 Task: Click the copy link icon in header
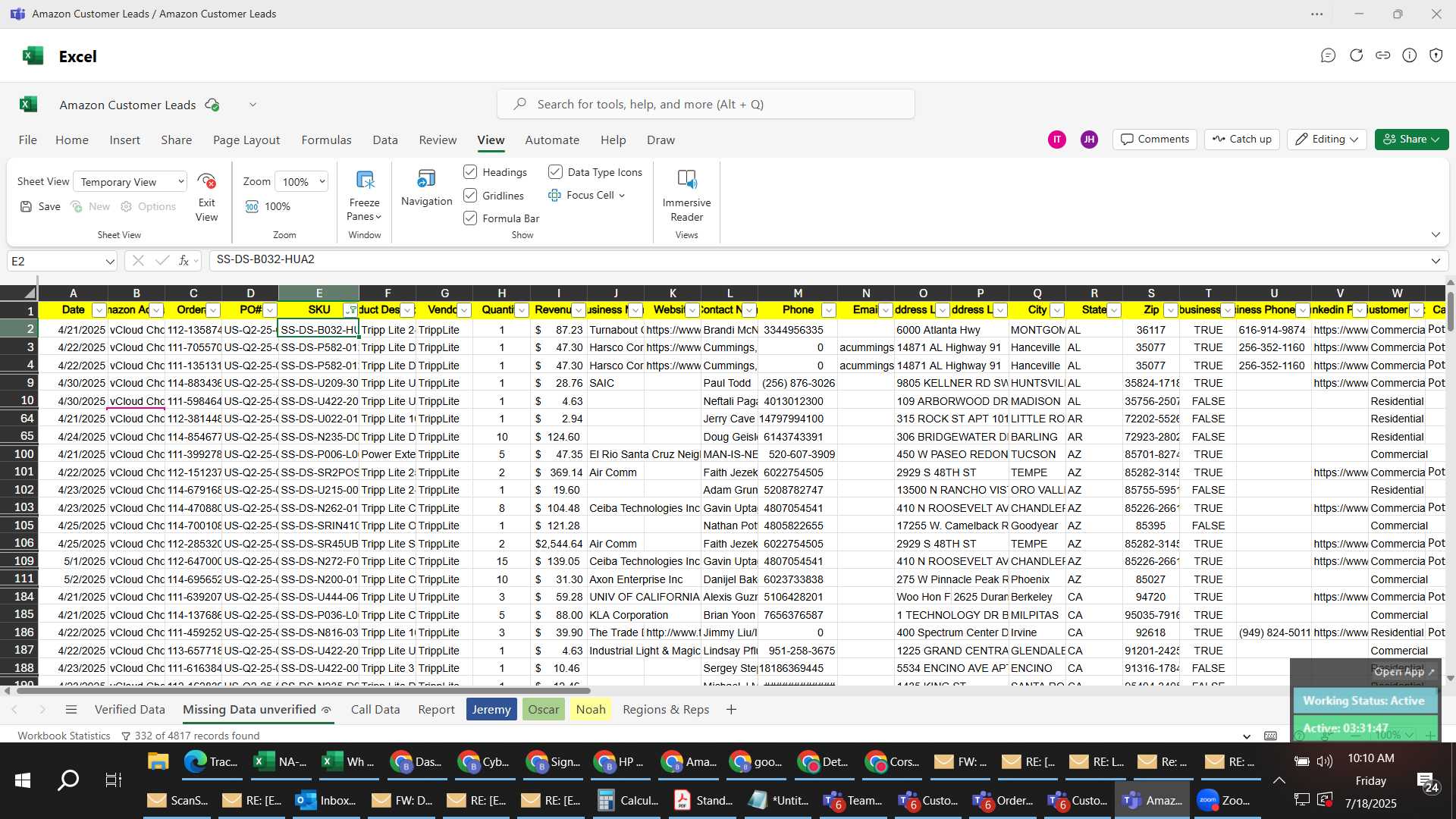pos(1382,55)
